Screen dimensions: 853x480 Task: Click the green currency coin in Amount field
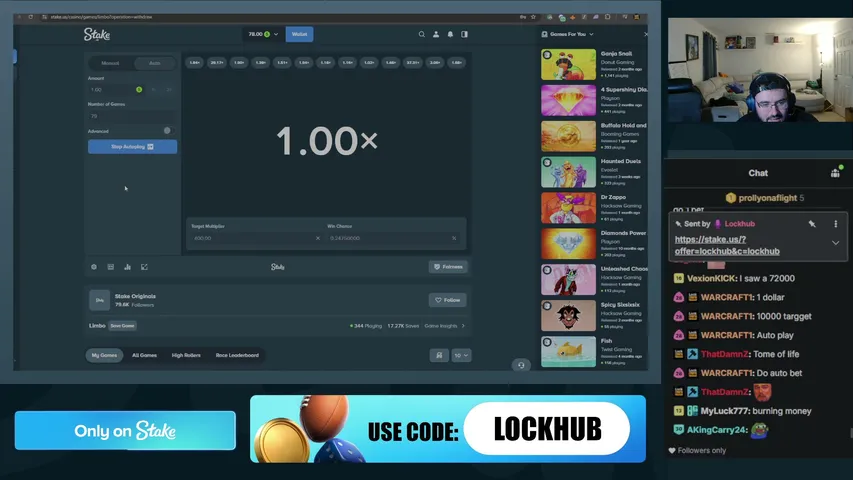coord(139,89)
